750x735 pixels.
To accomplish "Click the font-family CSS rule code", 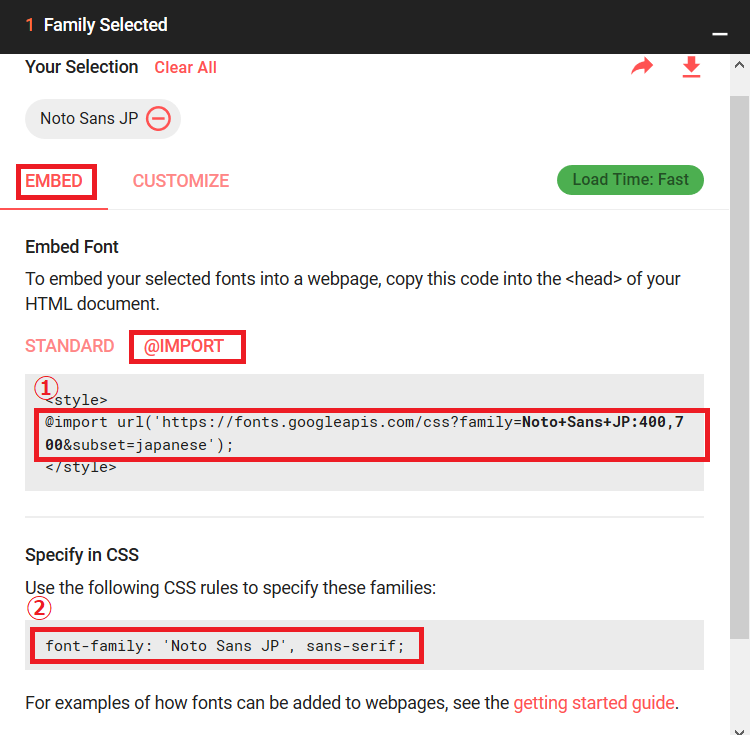I will pyautogui.click(x=225, y=646).
